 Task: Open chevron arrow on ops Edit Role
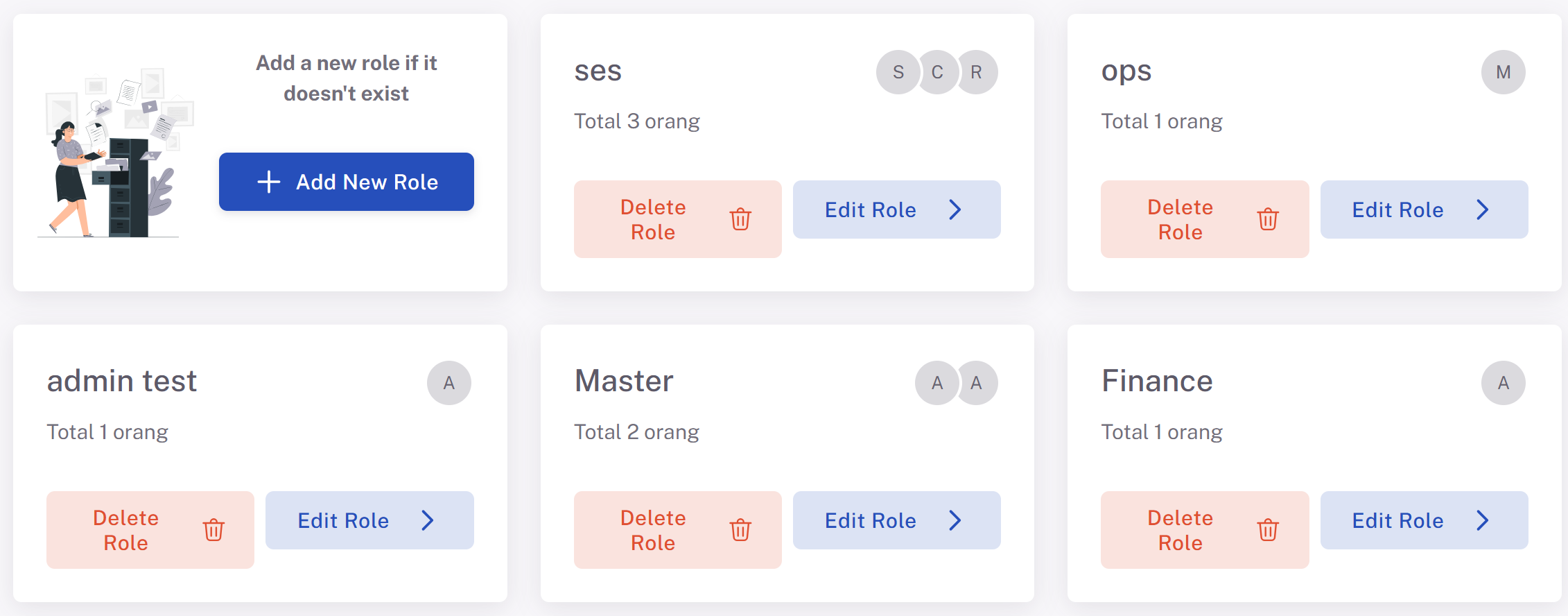pyautogui.click(x=1483, y=209)
